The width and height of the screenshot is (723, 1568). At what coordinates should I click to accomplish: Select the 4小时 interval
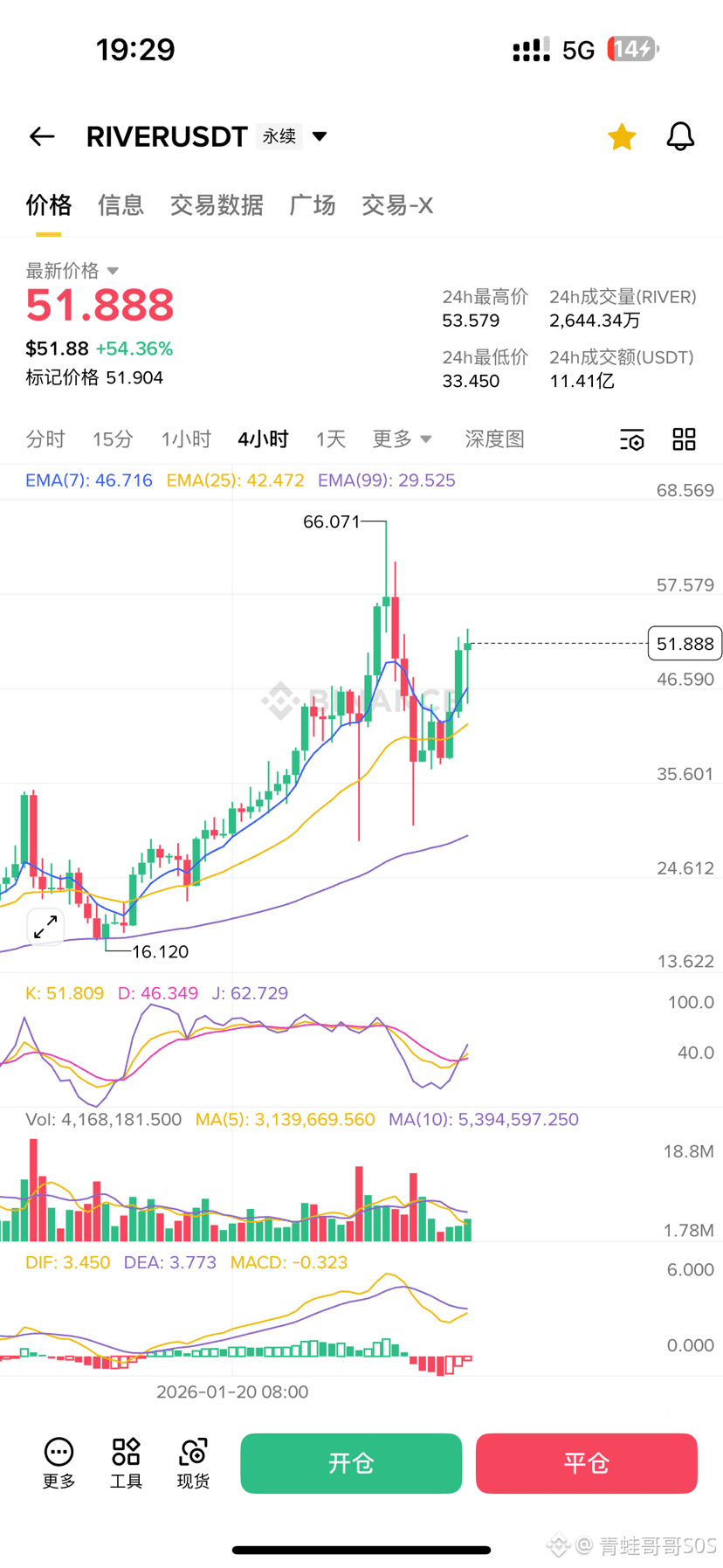pyautogui.click(x=263, y=439)
